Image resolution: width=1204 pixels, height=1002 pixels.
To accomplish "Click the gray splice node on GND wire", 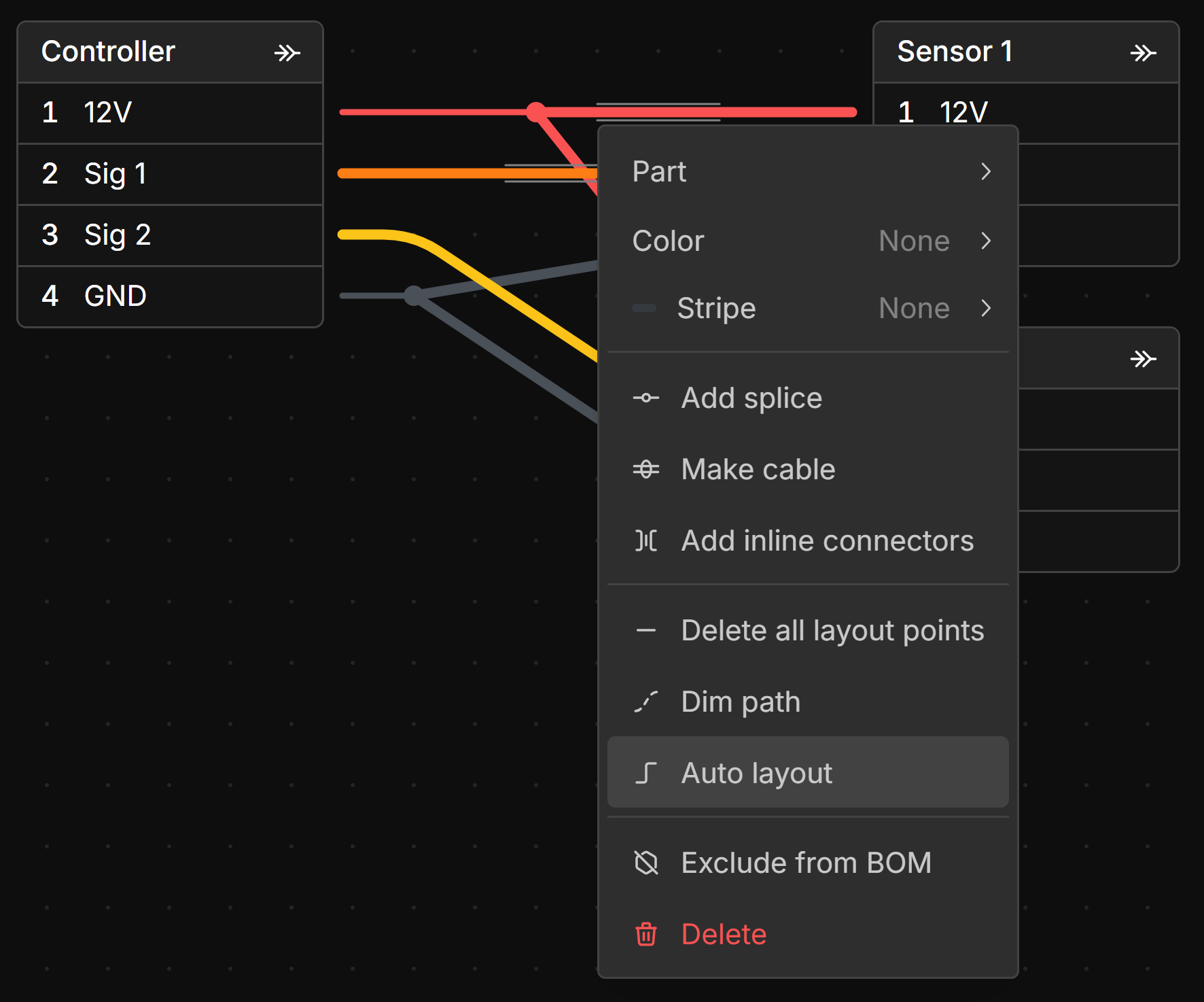I will 413,296.
